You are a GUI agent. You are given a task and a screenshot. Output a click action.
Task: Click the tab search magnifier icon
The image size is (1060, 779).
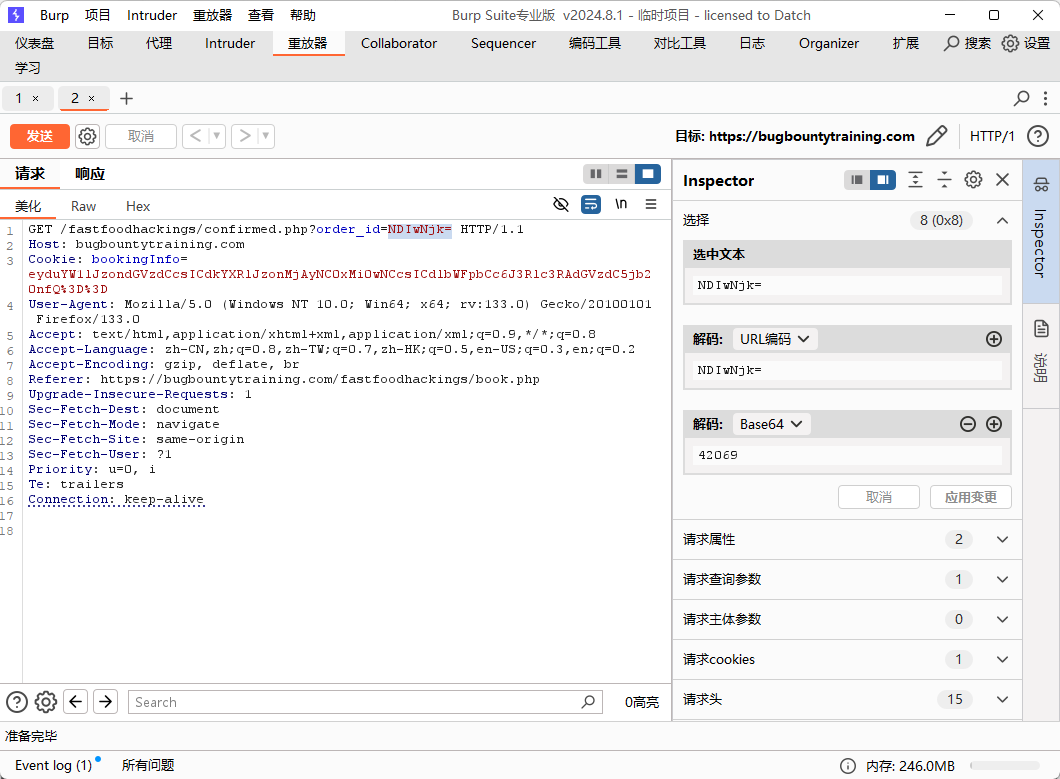(x=1021, y=99)
